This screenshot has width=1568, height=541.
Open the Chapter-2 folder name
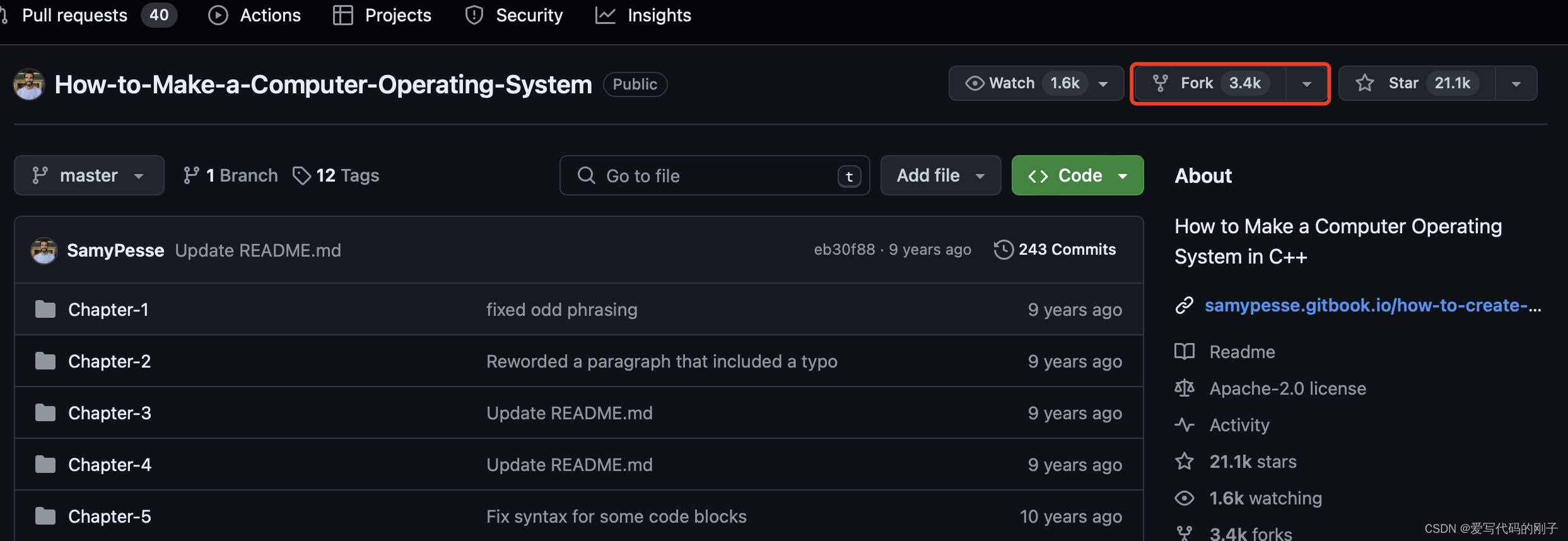pyautogui.click(x=110, y=361)
